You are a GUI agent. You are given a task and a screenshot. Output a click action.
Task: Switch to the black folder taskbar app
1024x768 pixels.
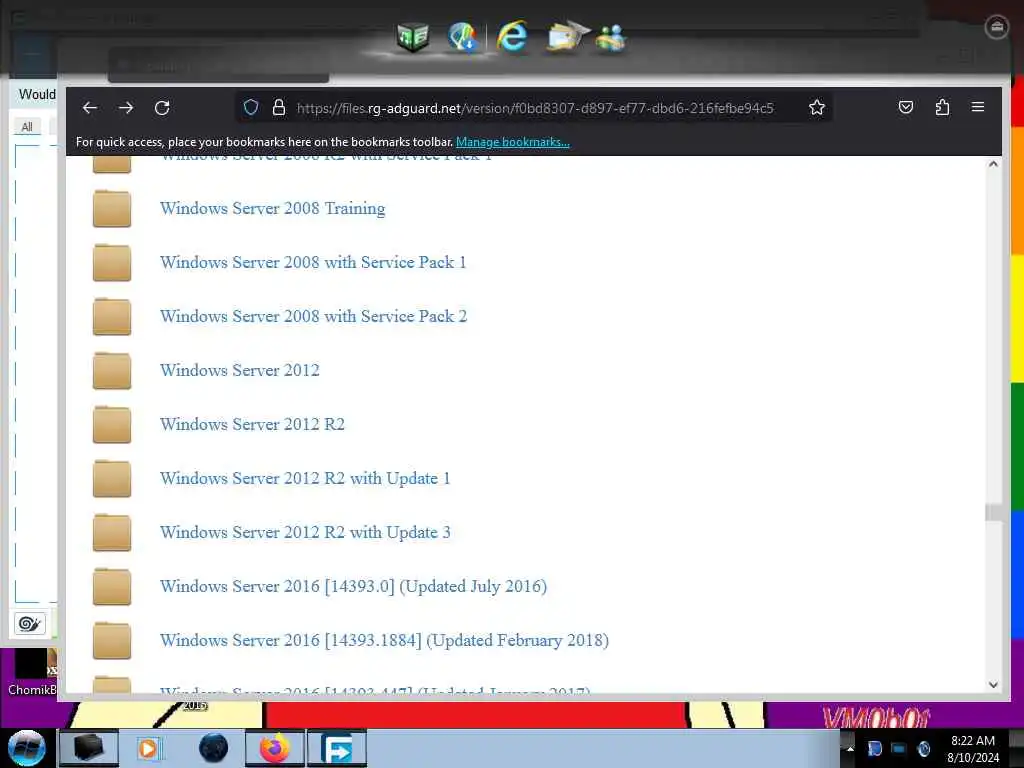pyautogui.click(x=89, y=748)
